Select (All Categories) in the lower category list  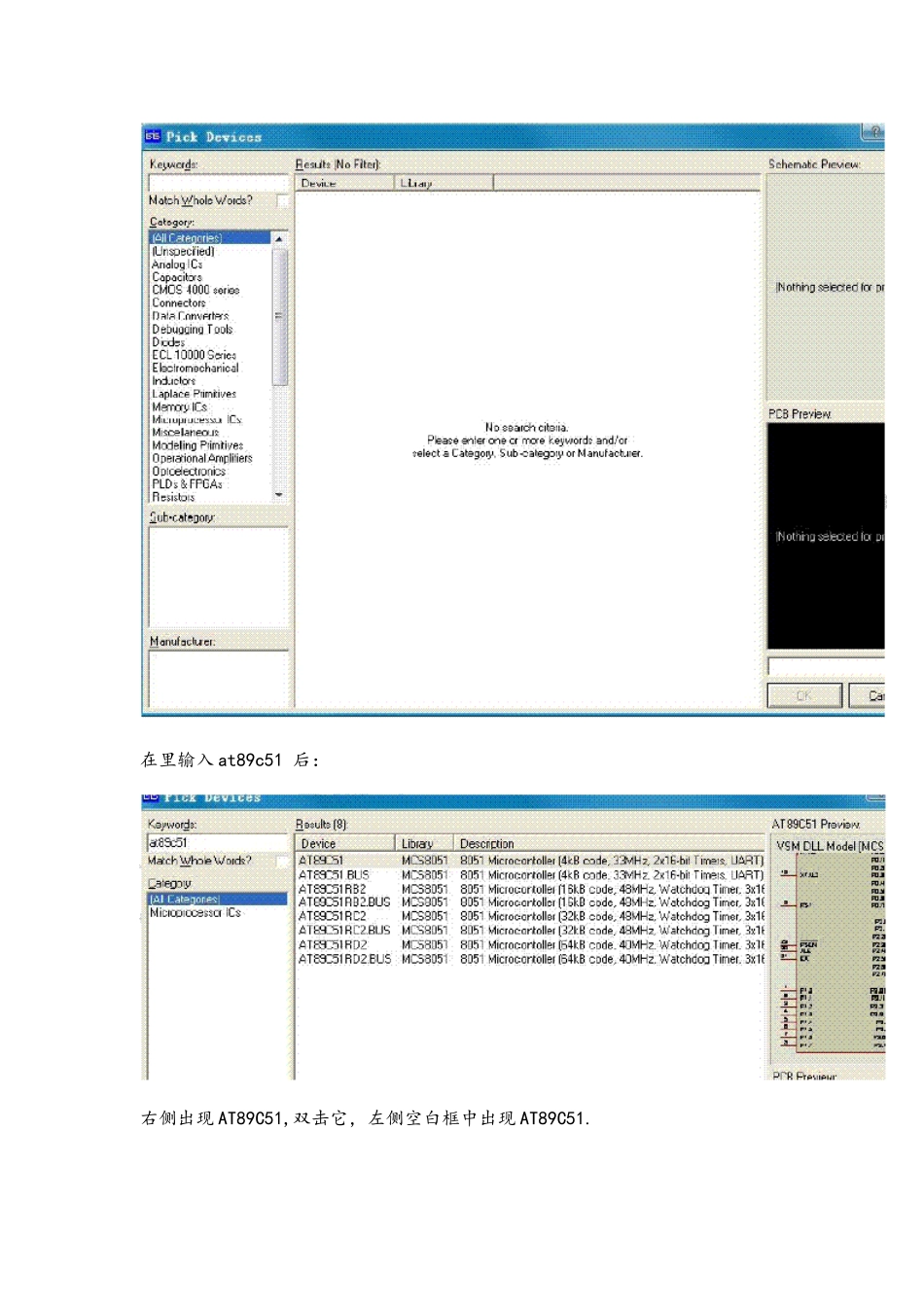218,900
